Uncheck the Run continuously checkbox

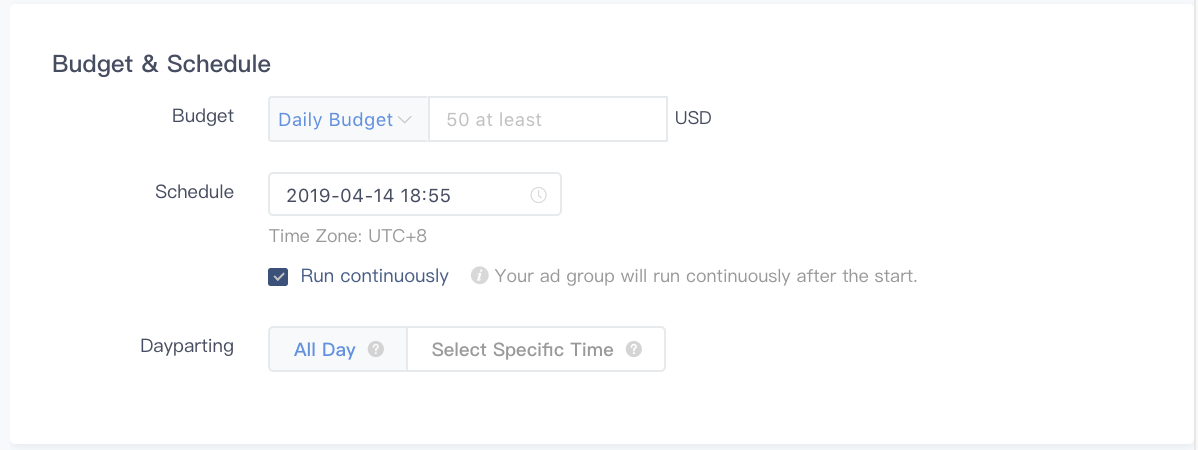[278, 277]
